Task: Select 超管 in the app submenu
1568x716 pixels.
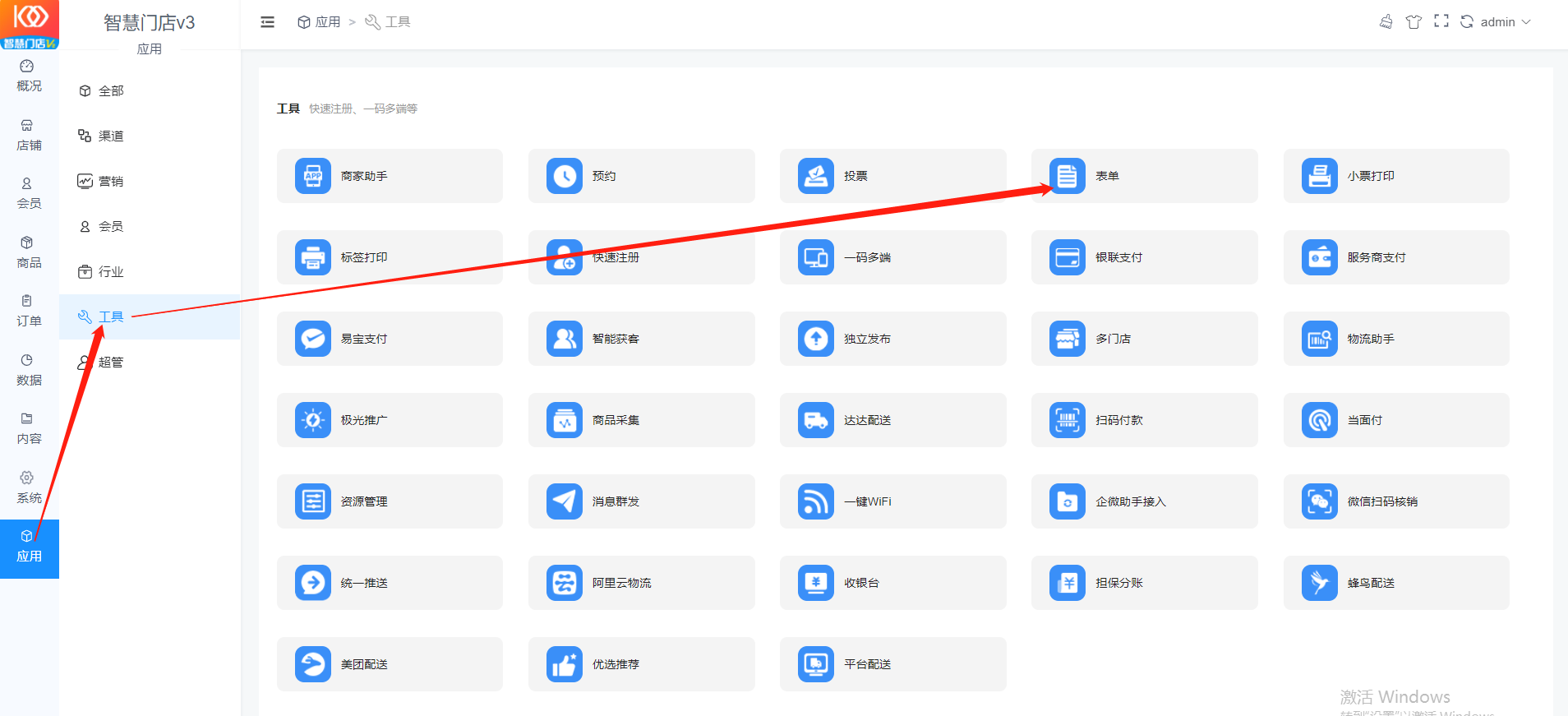Action: point(150,363)
